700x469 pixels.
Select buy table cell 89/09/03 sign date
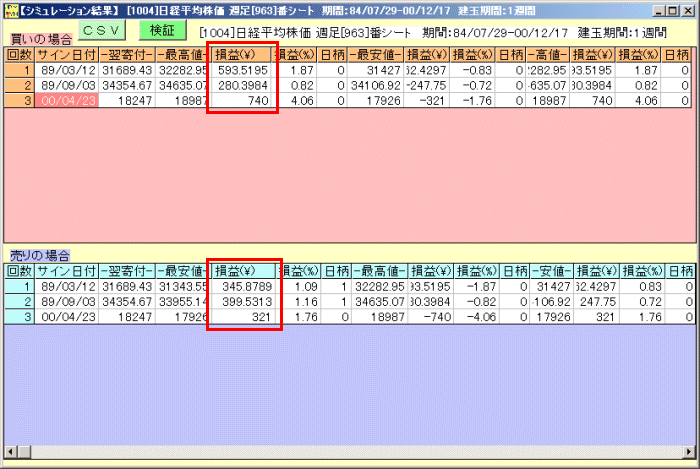67,86
